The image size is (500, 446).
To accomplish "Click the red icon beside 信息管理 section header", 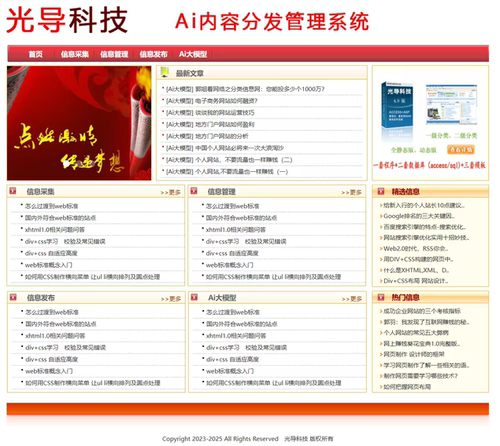I will (x=194, y=191).
